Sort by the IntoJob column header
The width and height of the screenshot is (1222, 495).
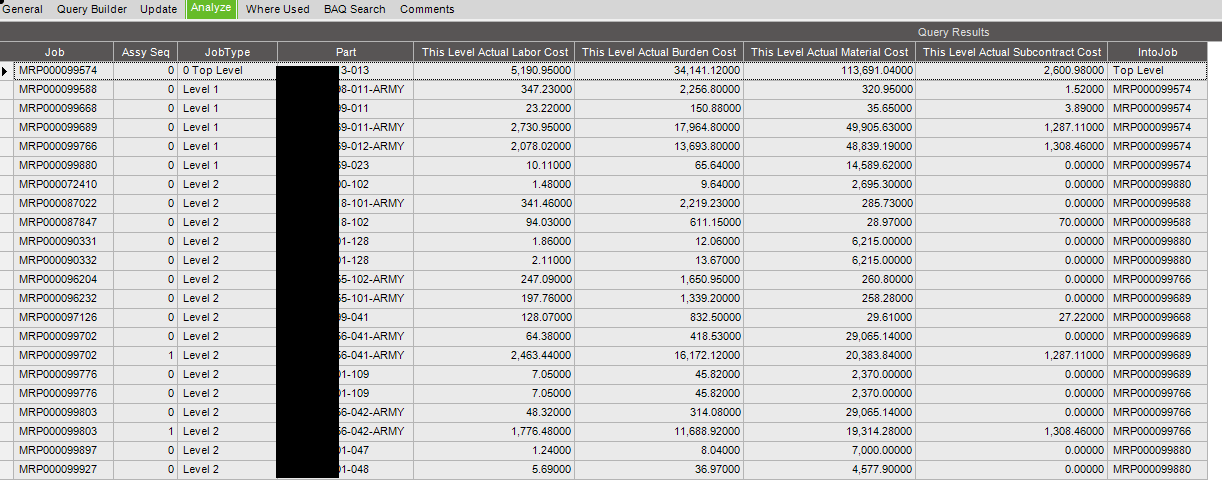pos(1158,52)
